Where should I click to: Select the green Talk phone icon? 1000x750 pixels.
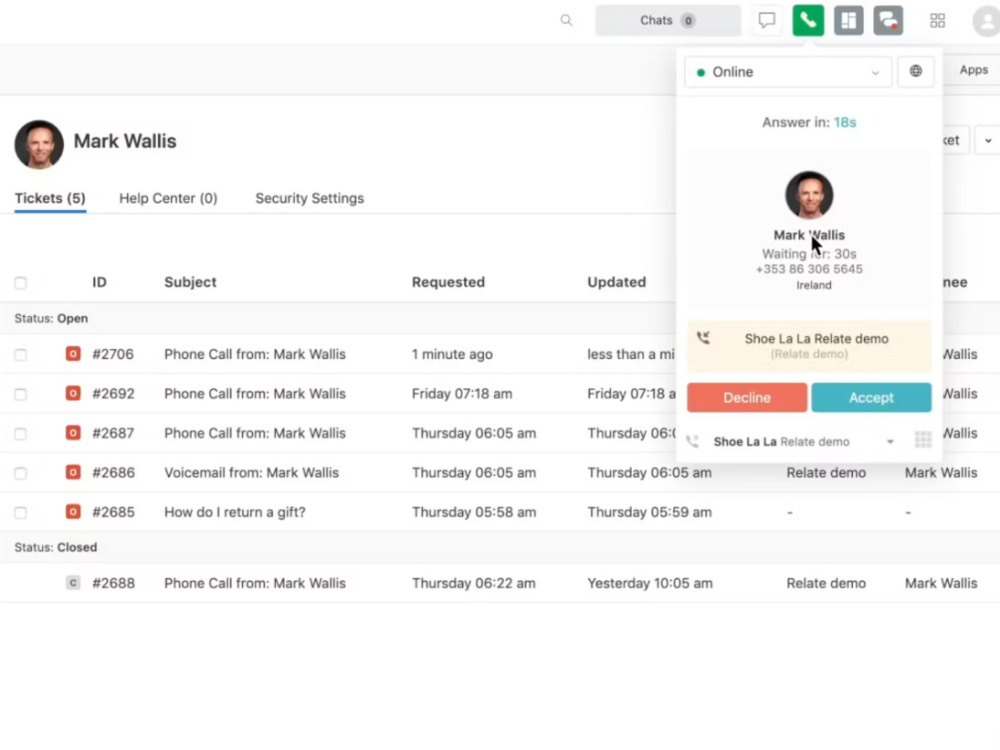point(808,20)
